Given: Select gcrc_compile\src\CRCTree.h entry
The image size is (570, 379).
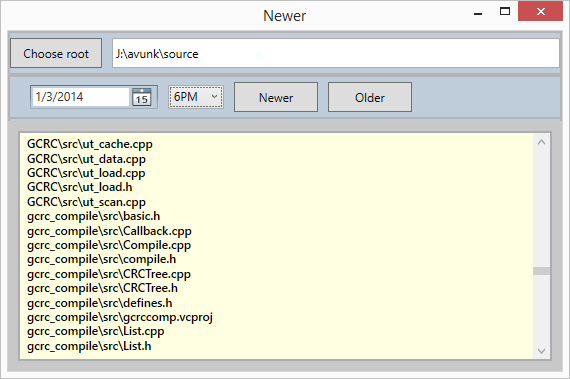Looking at the screenshot, I should [x=102, y=288].
